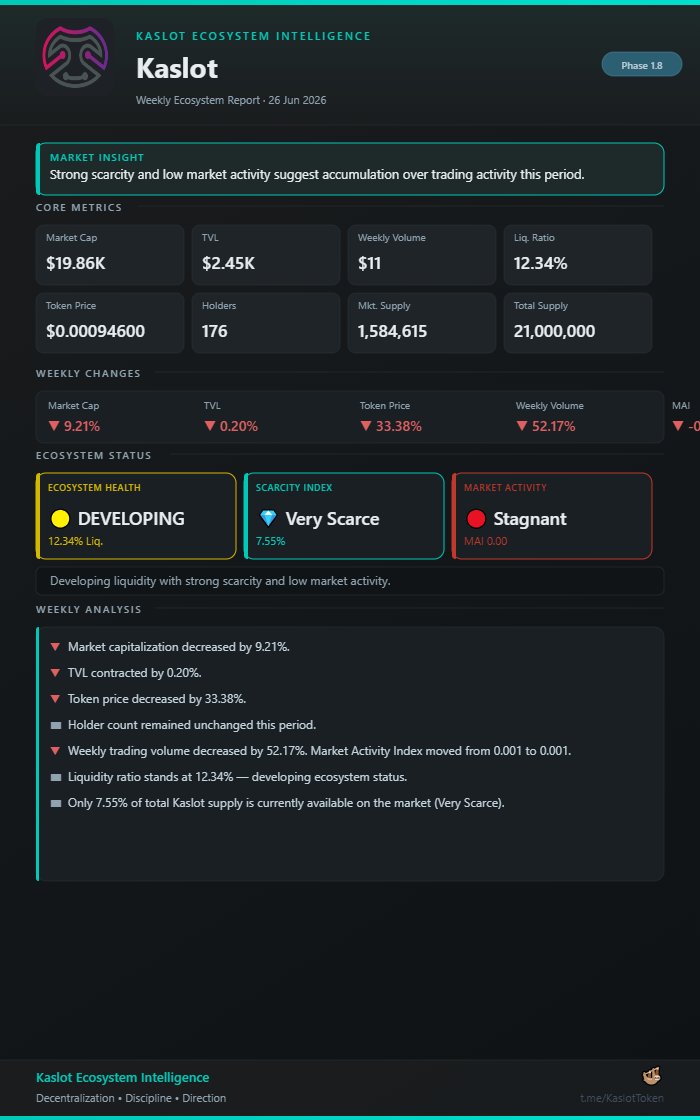Click 'TVL contracted by 0.20%' line
Image resolution: width=700 pixels, height=1120 pixels.
134,673
